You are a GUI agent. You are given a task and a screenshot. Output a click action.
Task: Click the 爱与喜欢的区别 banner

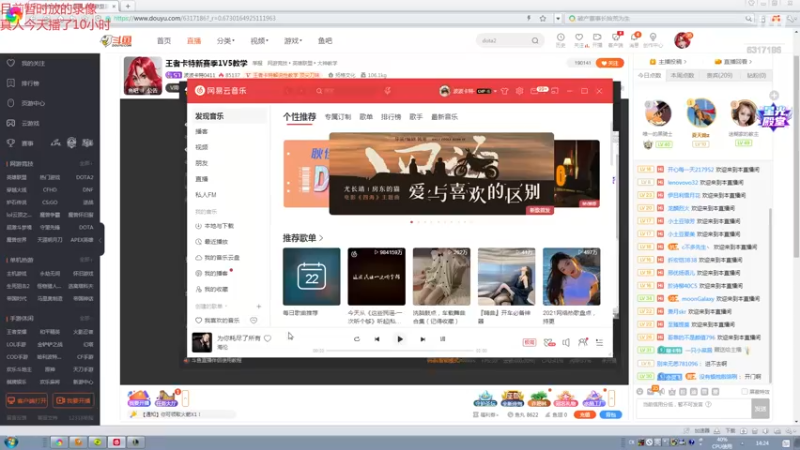[441, 174]
